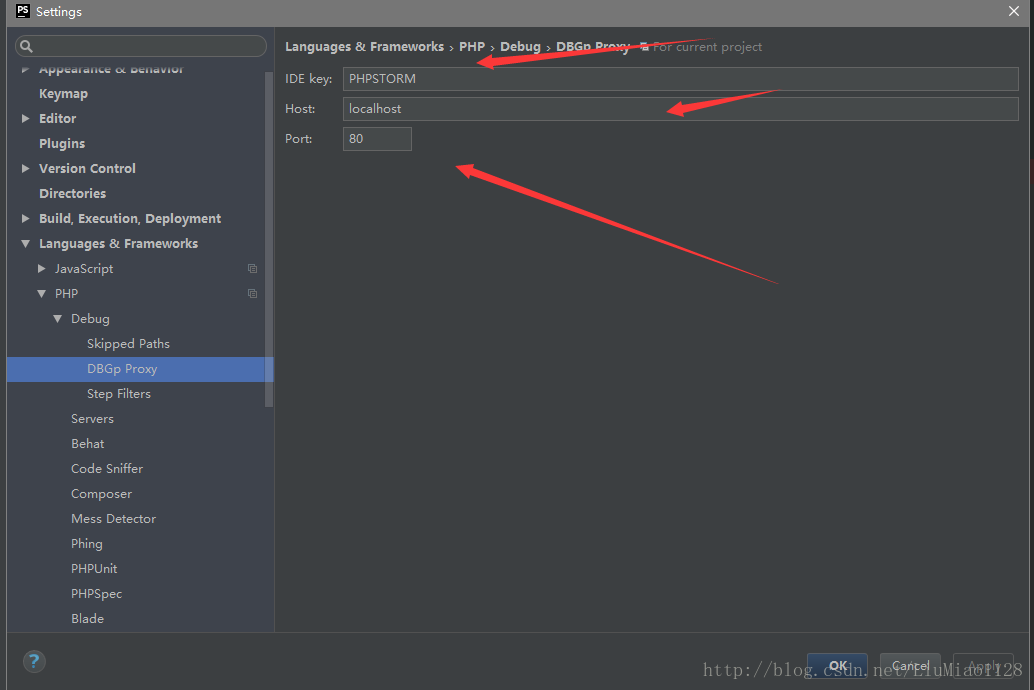Expand the Editor settings node

coord(25,119)
